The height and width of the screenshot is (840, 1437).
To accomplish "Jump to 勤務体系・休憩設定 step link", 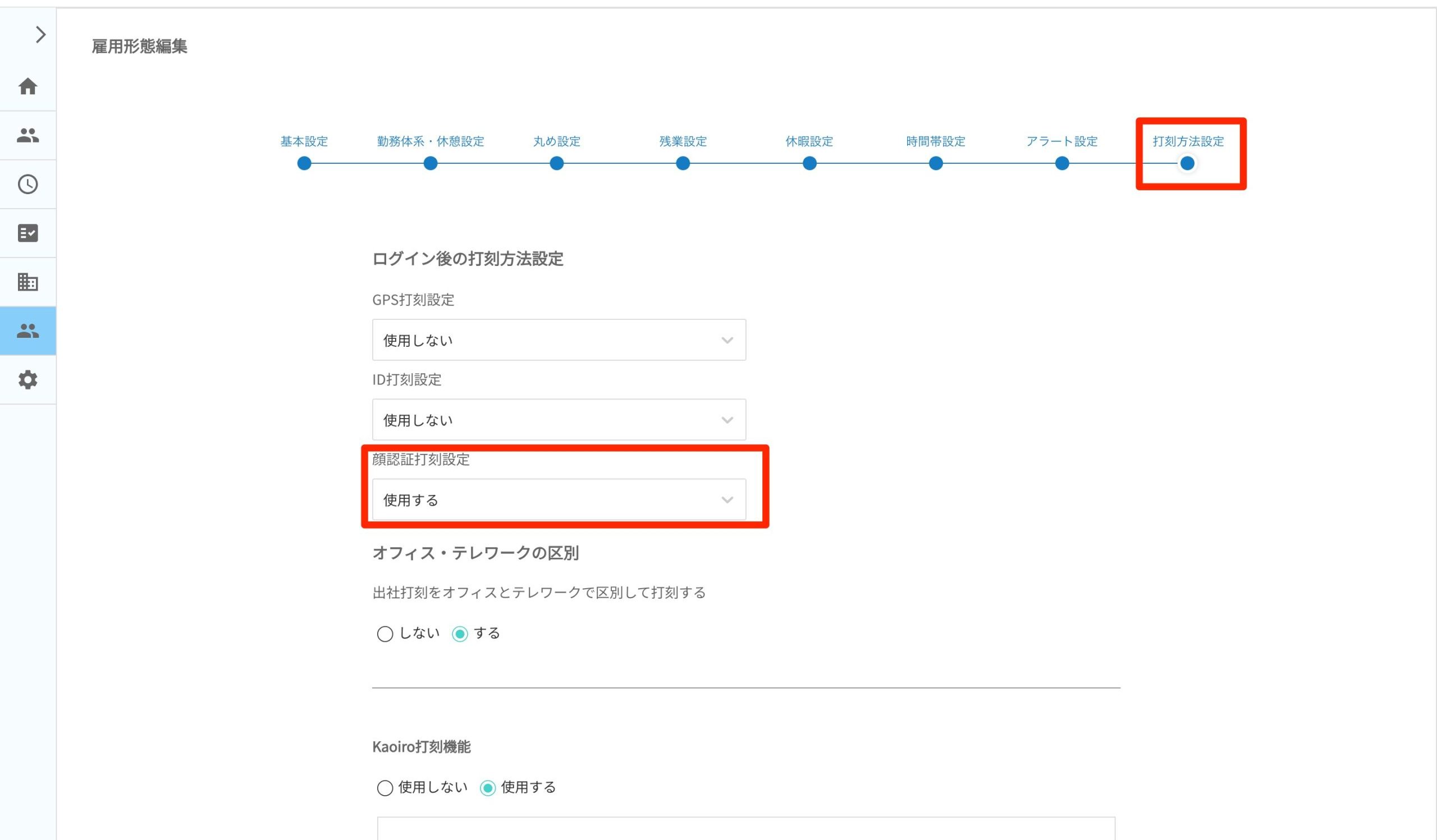I will point(430,141).
